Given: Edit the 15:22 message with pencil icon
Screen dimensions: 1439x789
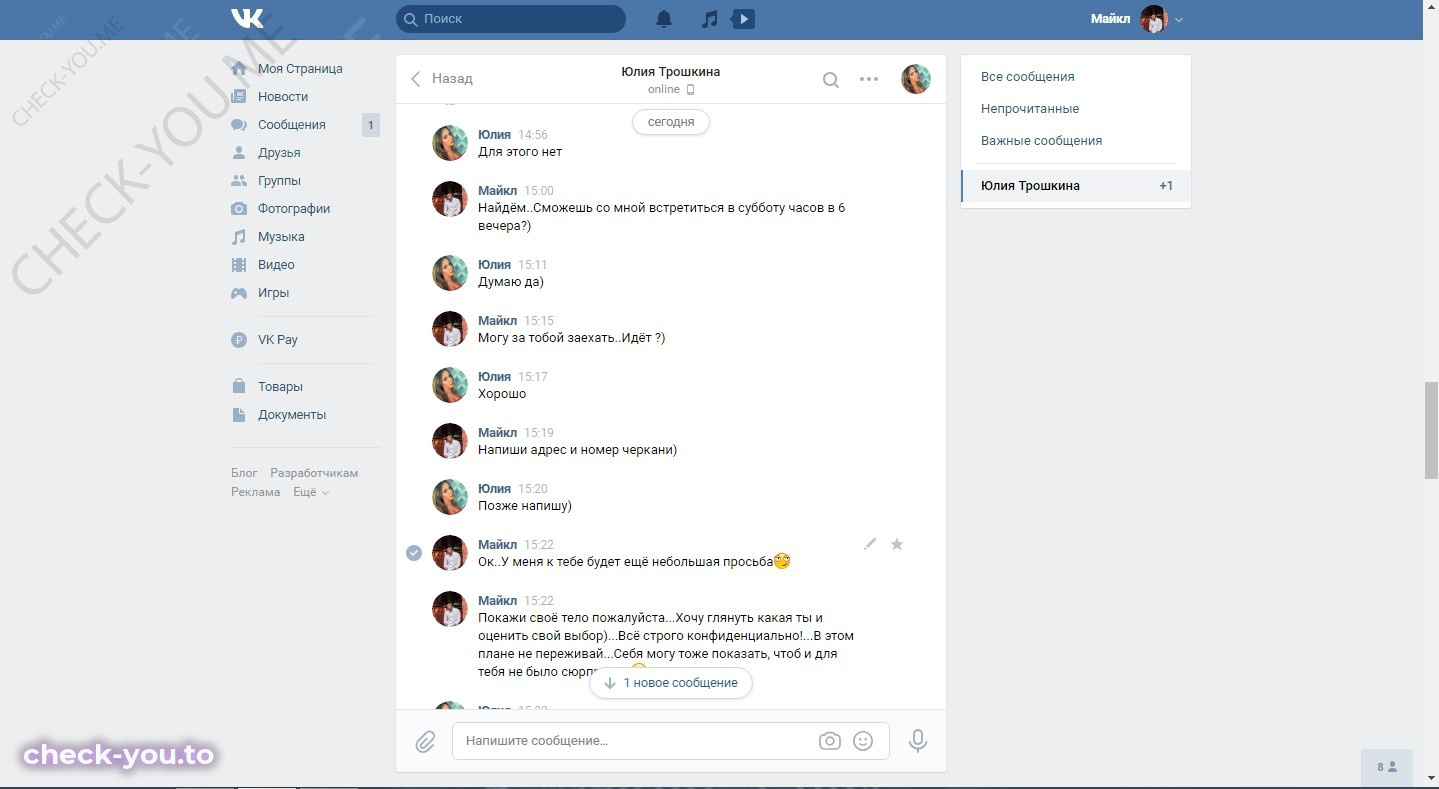Looking at the screenshot, I should tap(870, 544).
